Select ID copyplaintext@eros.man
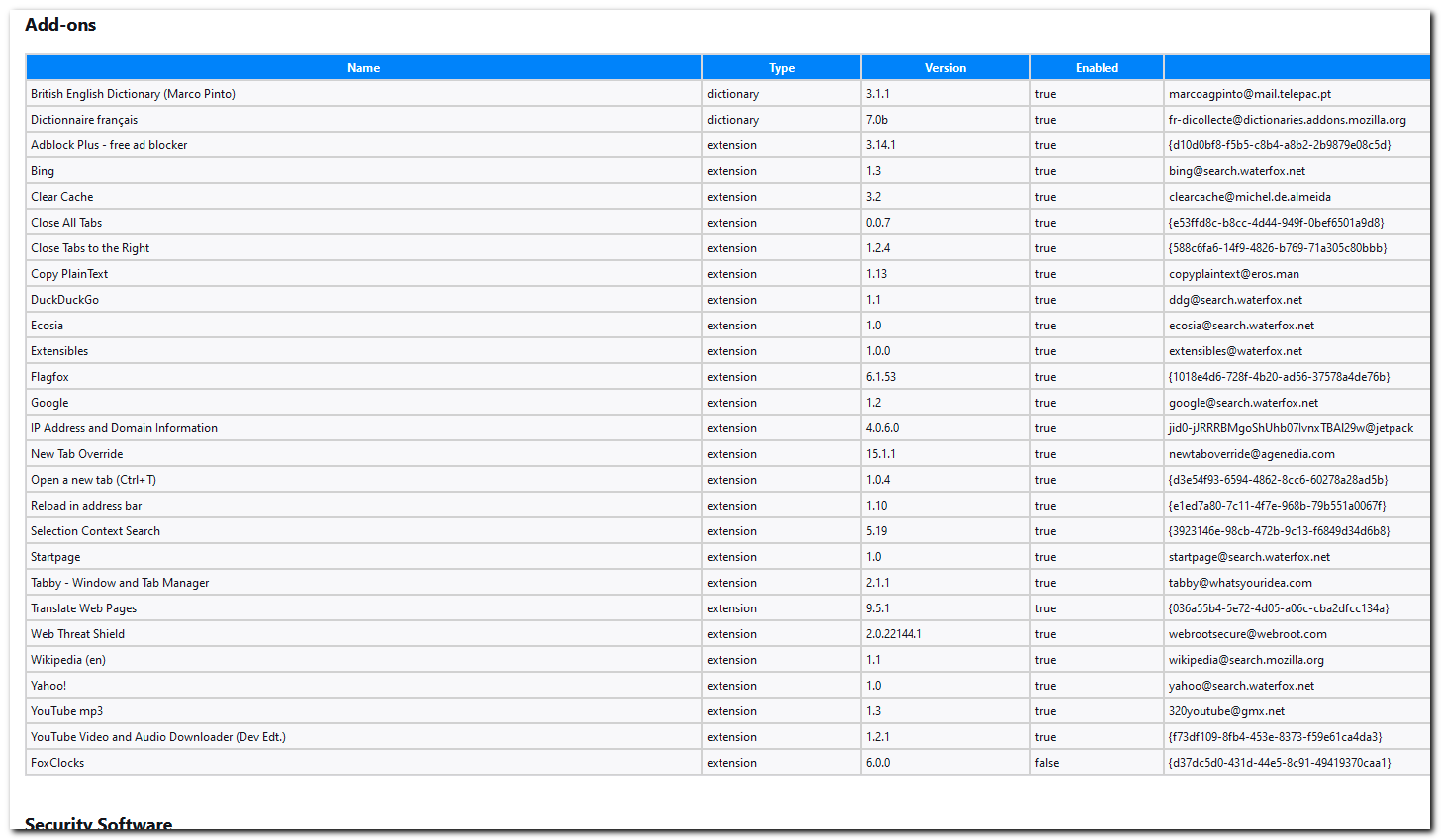 [1234, 274]
